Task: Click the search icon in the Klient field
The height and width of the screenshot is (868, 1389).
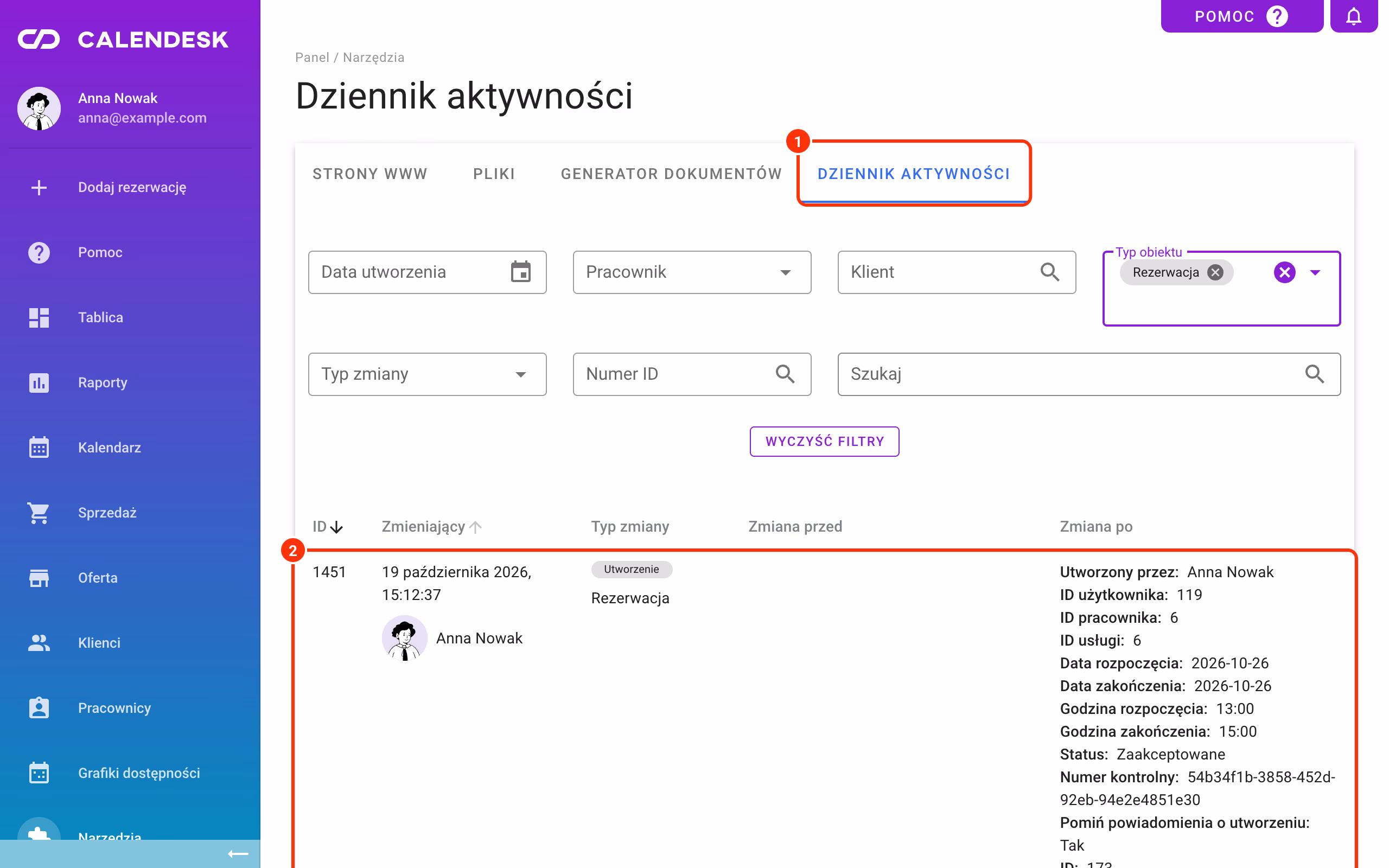Action: [1050, 272]
